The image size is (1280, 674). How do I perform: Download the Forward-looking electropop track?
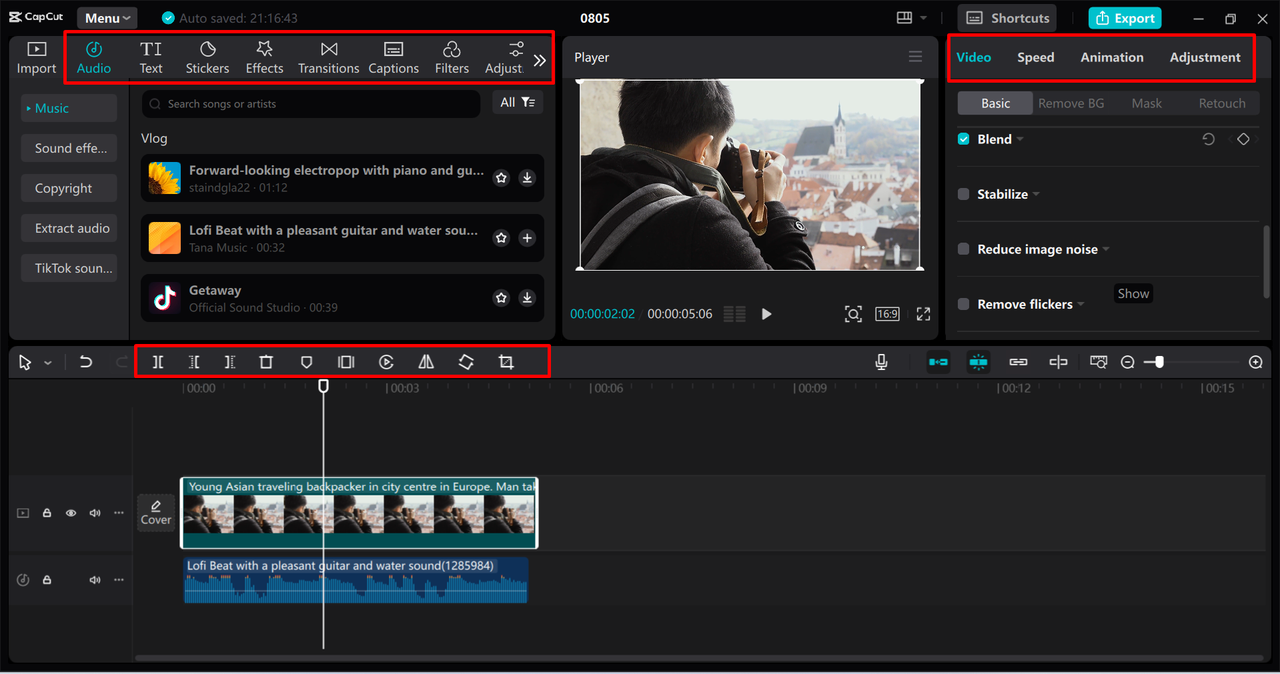(527, 178)
